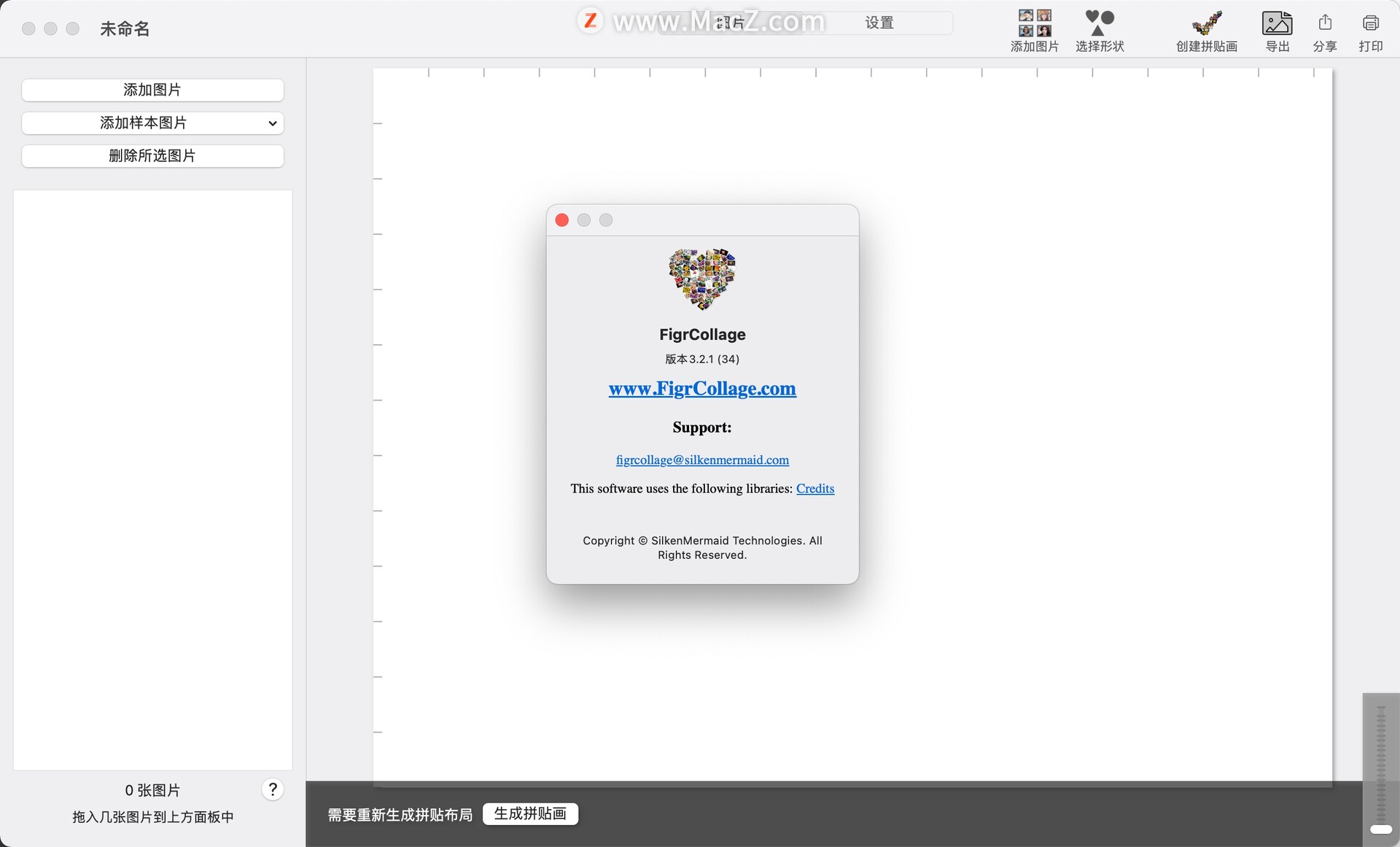Click the heart collage app icon in About dialog

click(702, 279)
